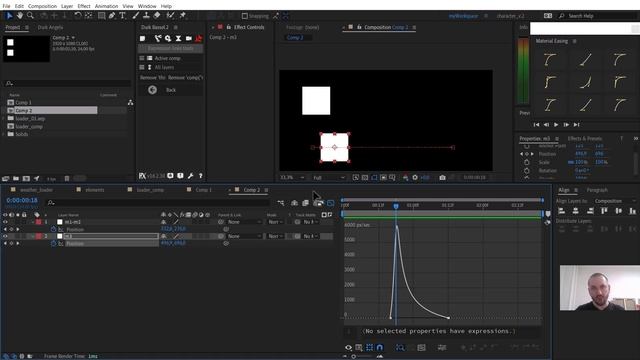Select the Type tool
640x360 pixels.
click(122, 16)
